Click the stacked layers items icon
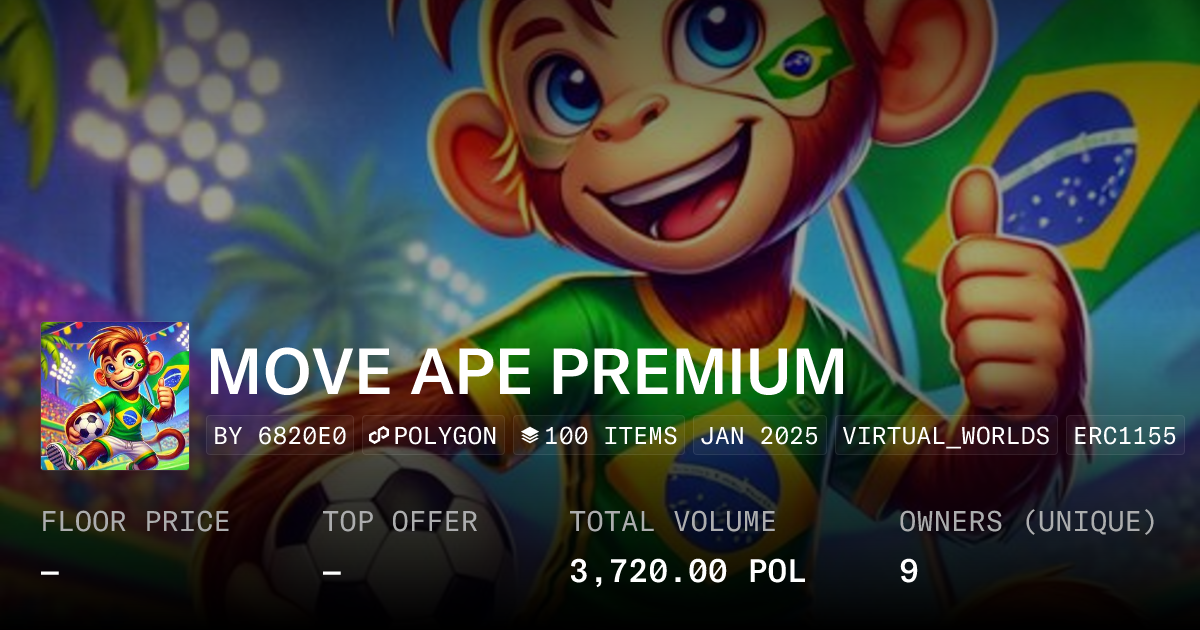The image size is (1200, 630). tap(530, 436)
